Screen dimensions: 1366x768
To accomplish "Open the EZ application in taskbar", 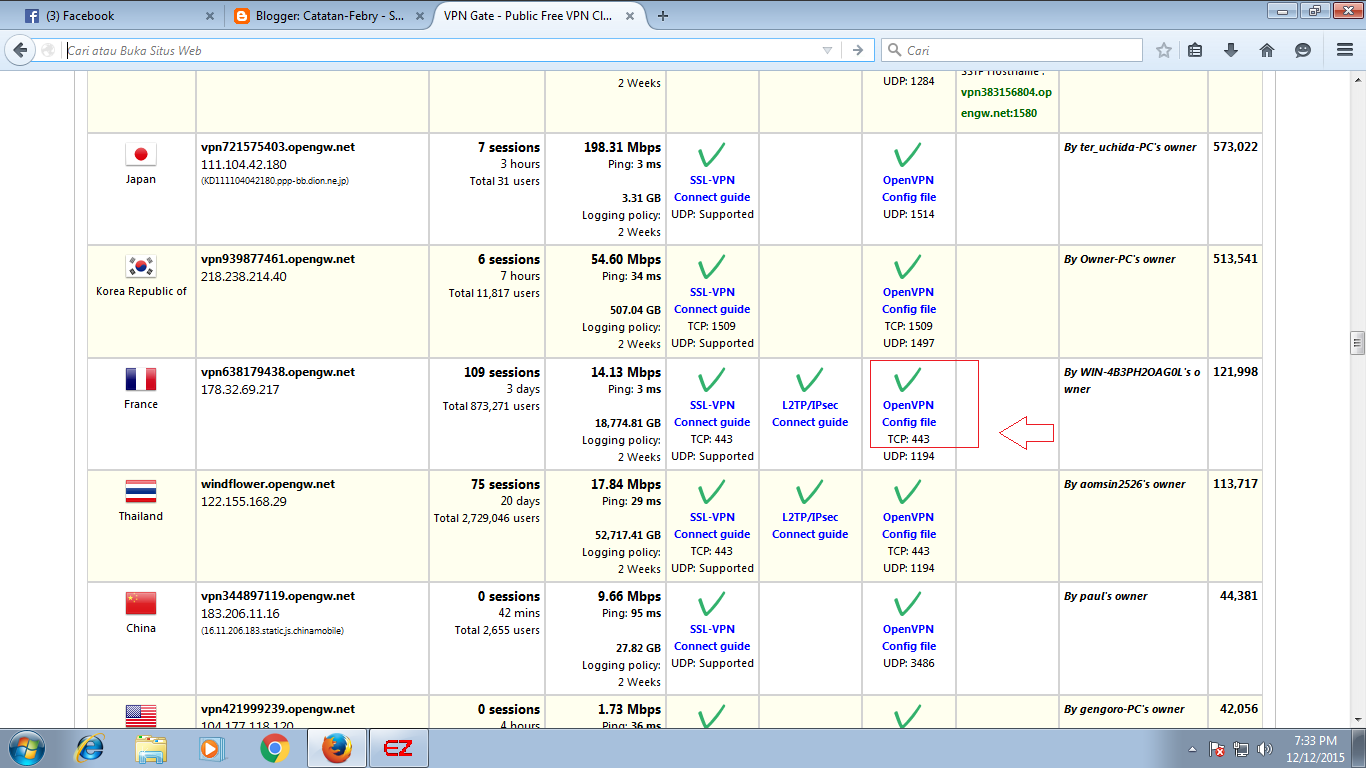I will [398, 748].
